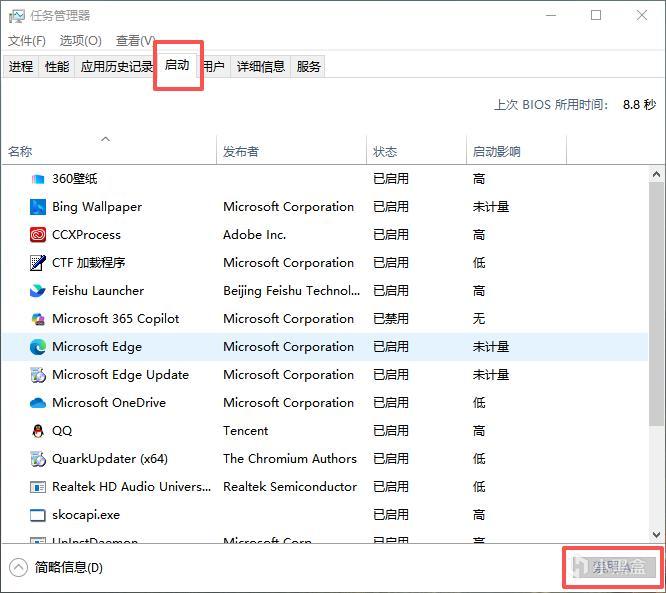Sort by the 发布者 column header
The image size is (666, 593).
point(291,151)
